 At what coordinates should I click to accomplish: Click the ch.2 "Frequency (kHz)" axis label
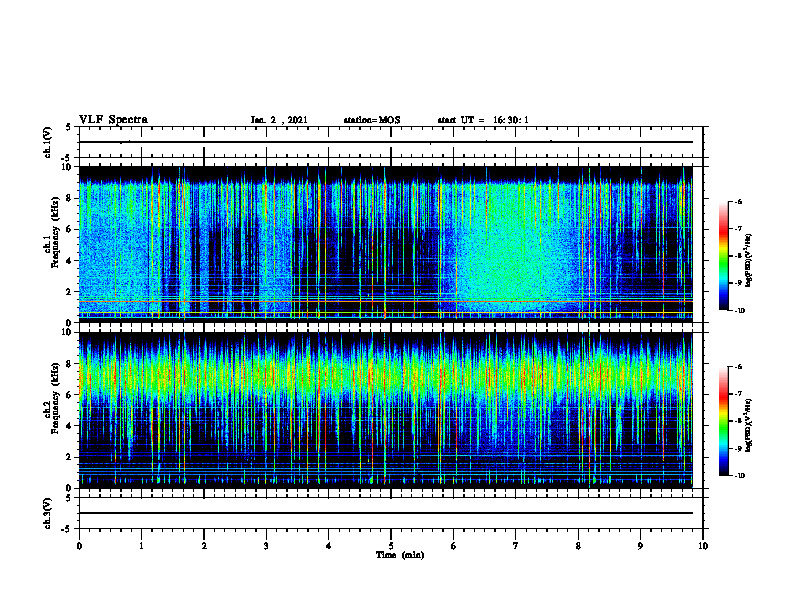pyautogui.click(x=55, y=398)
